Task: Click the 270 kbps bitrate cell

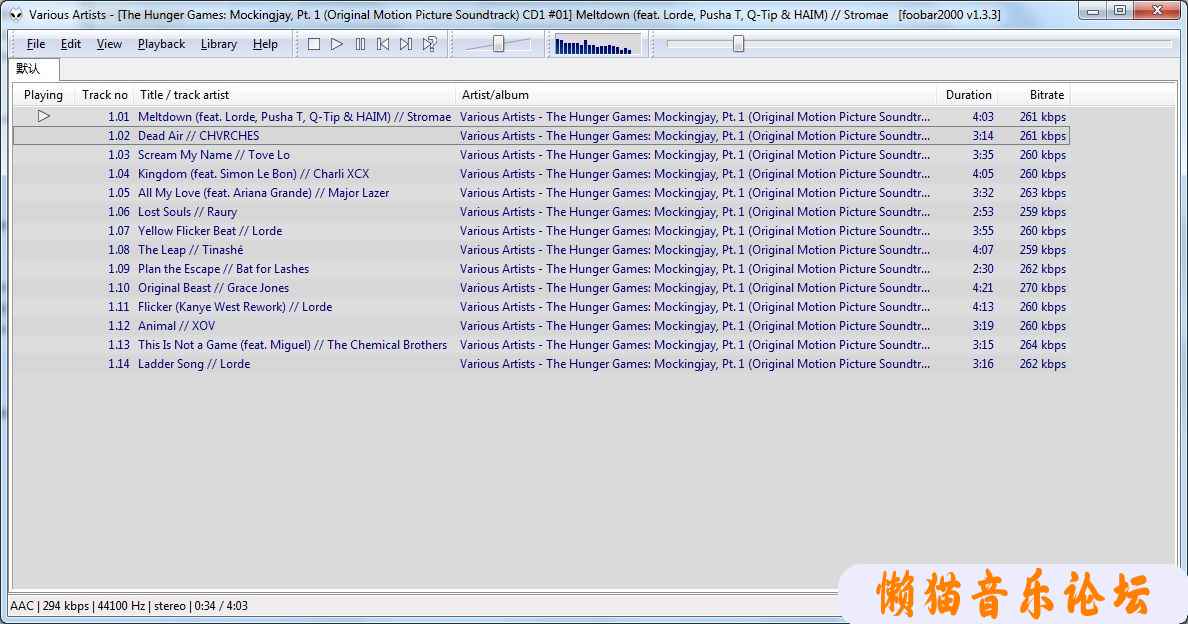Action: click(1043, 287)
